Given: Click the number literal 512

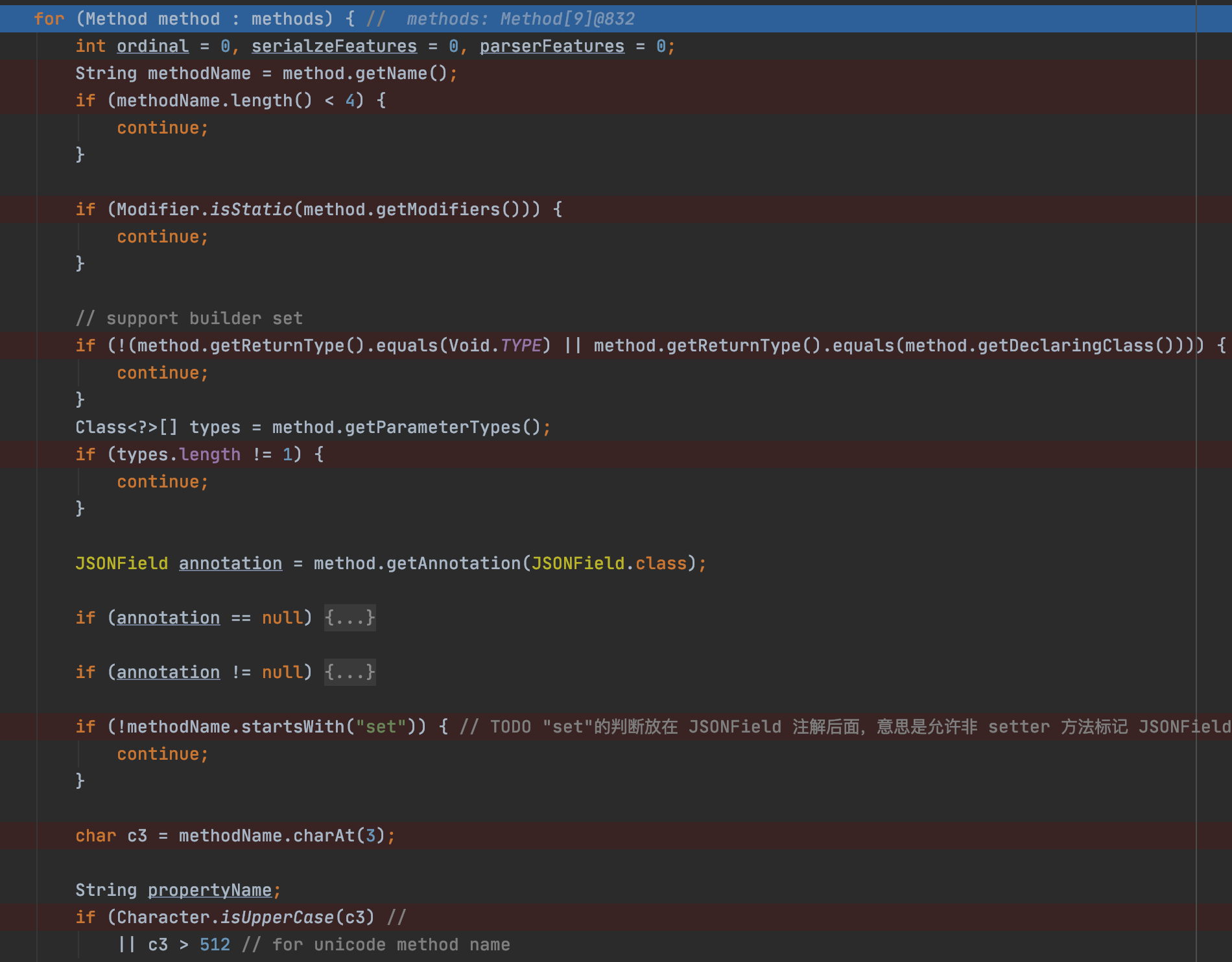Looking at the screenshot, I should pos(215,944).
